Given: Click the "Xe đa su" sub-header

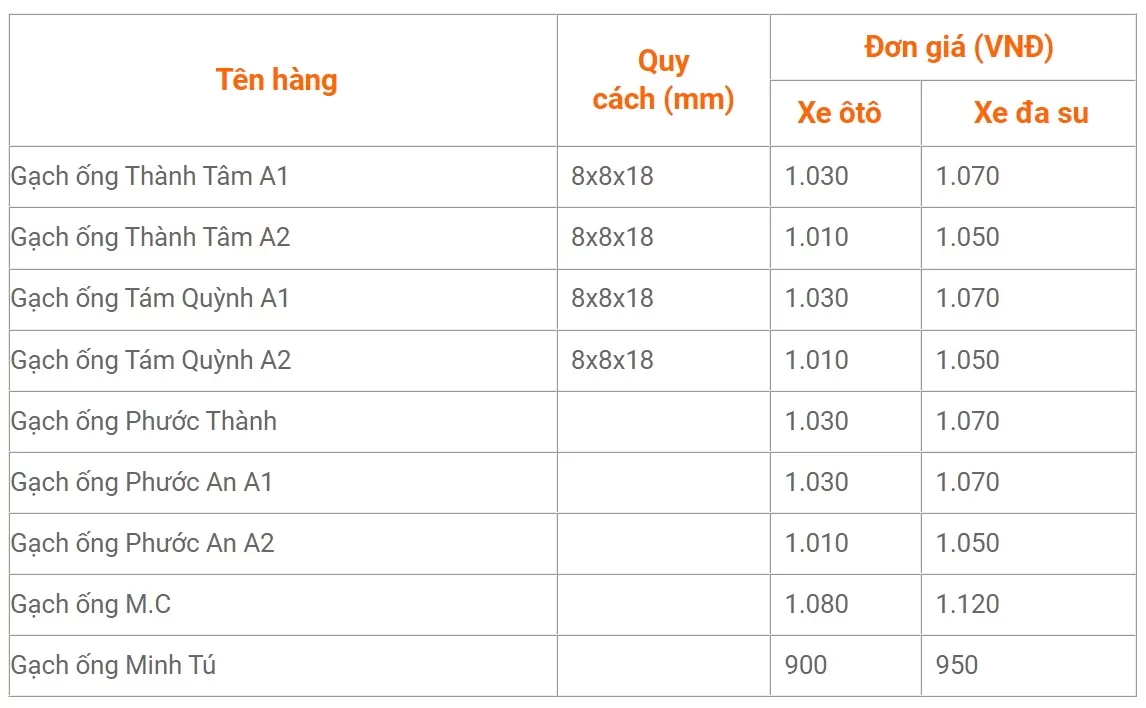Looking at the screenshot, I should point(1030,113).
